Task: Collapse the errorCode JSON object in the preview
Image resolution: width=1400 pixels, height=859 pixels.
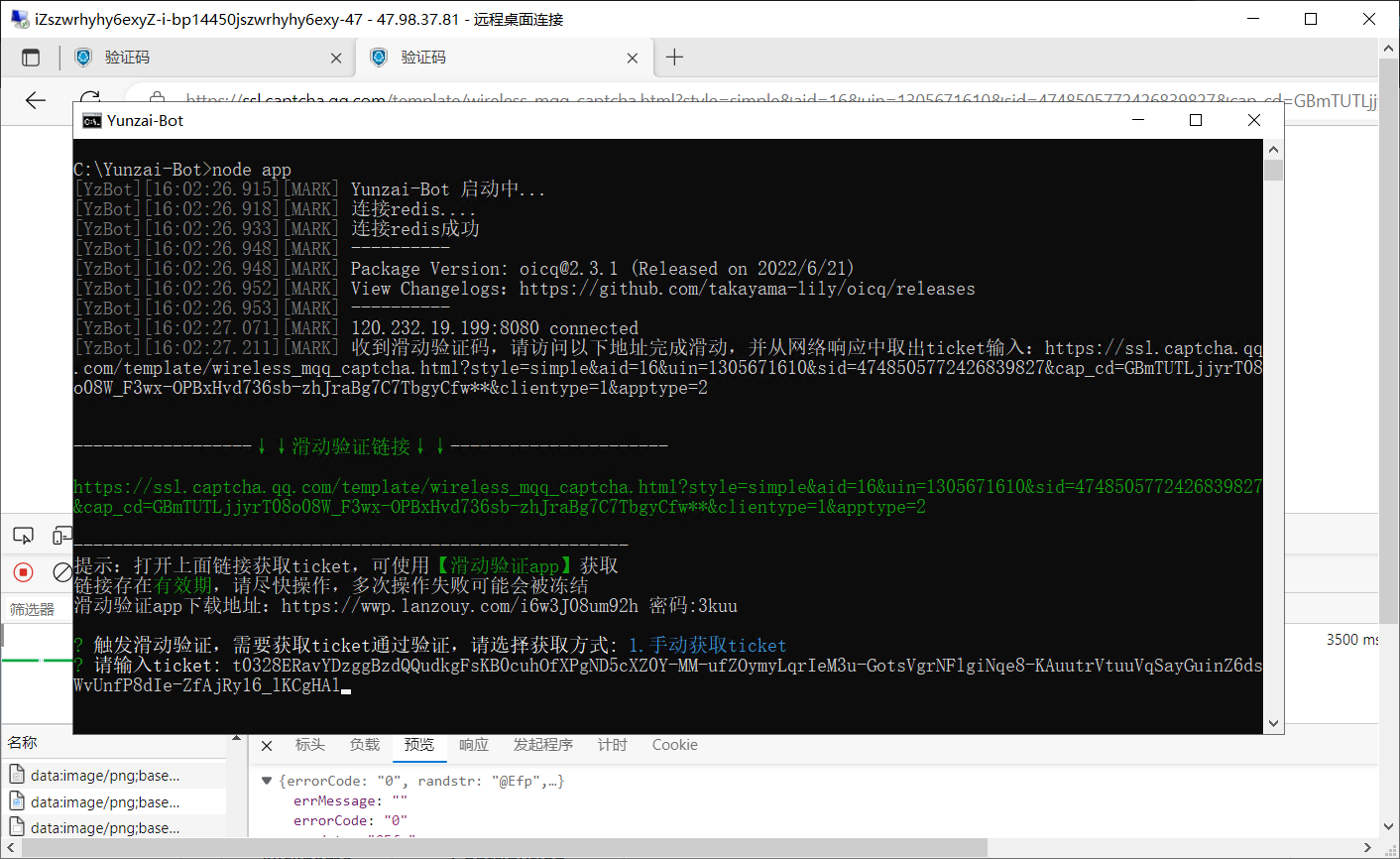Action: point(266,780)
